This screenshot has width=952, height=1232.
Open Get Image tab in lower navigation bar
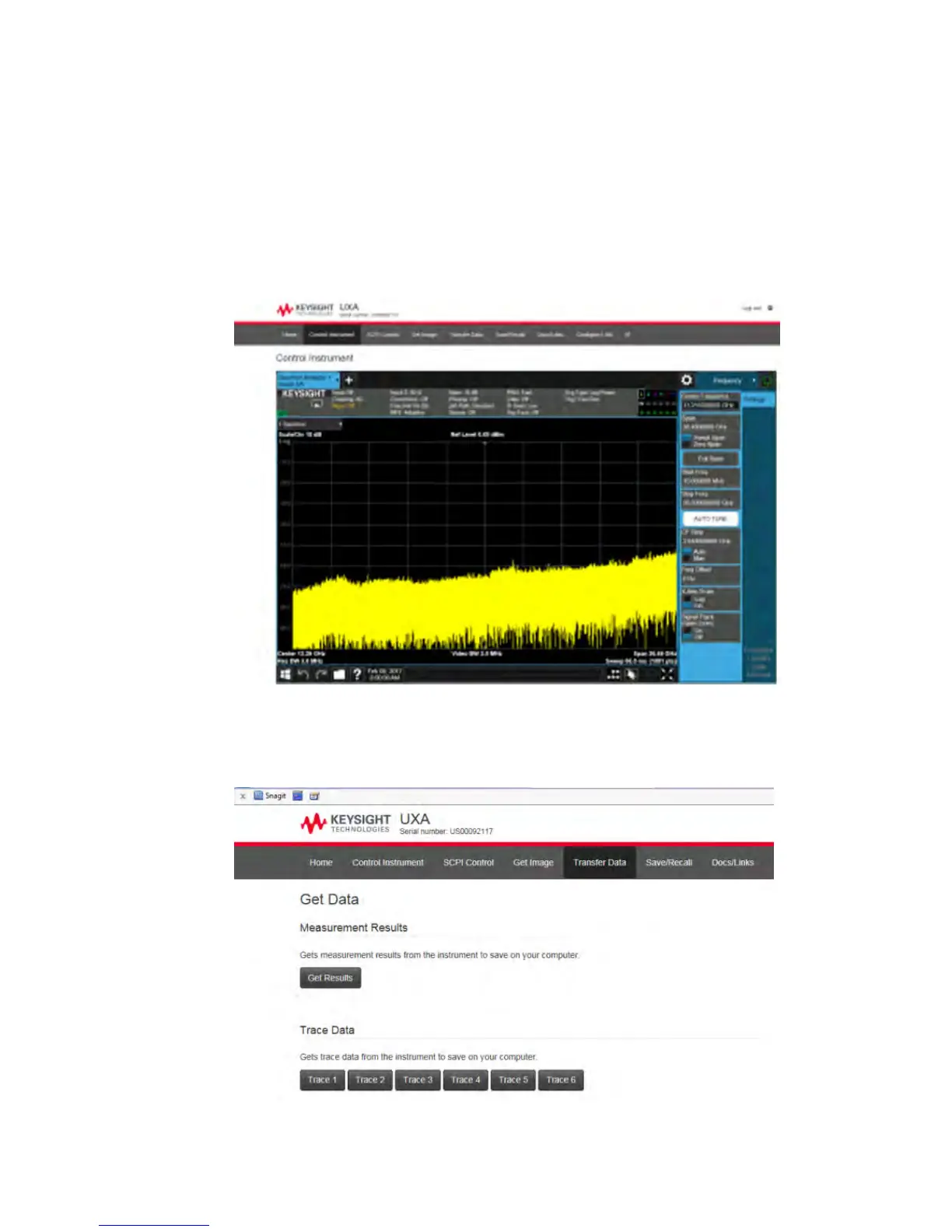(534, 863)
